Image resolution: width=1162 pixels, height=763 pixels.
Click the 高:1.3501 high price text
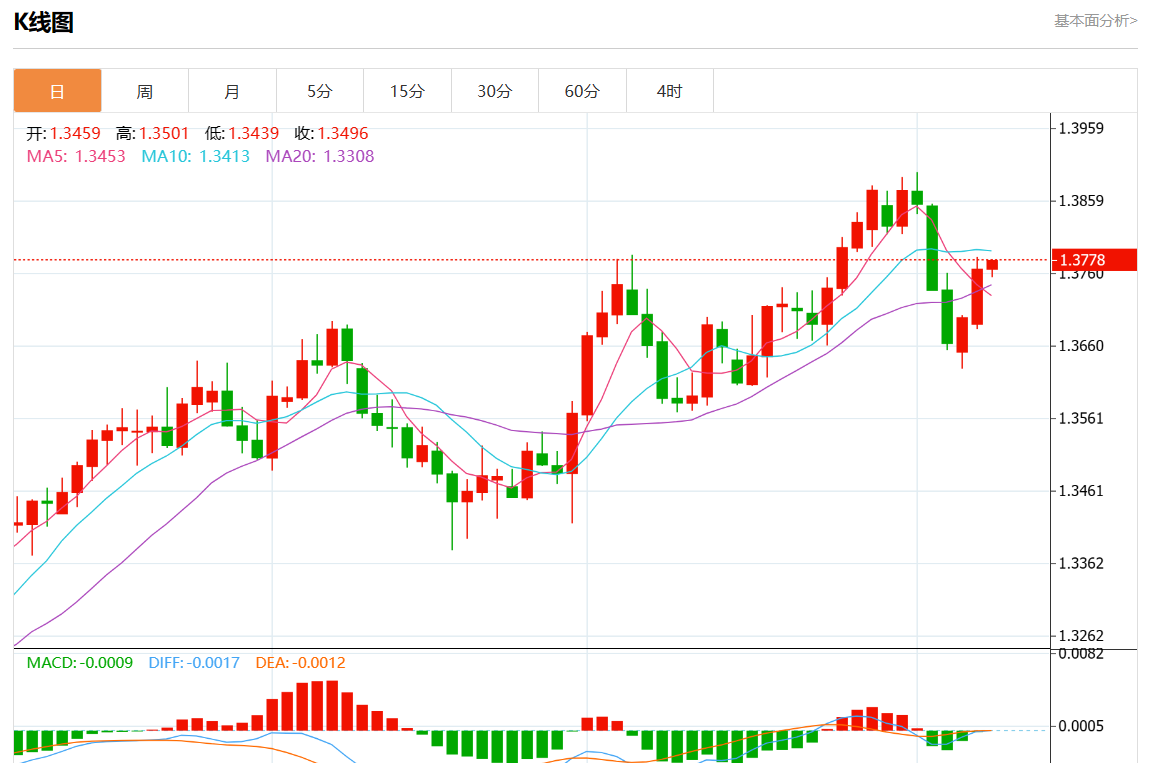point(153,133)
